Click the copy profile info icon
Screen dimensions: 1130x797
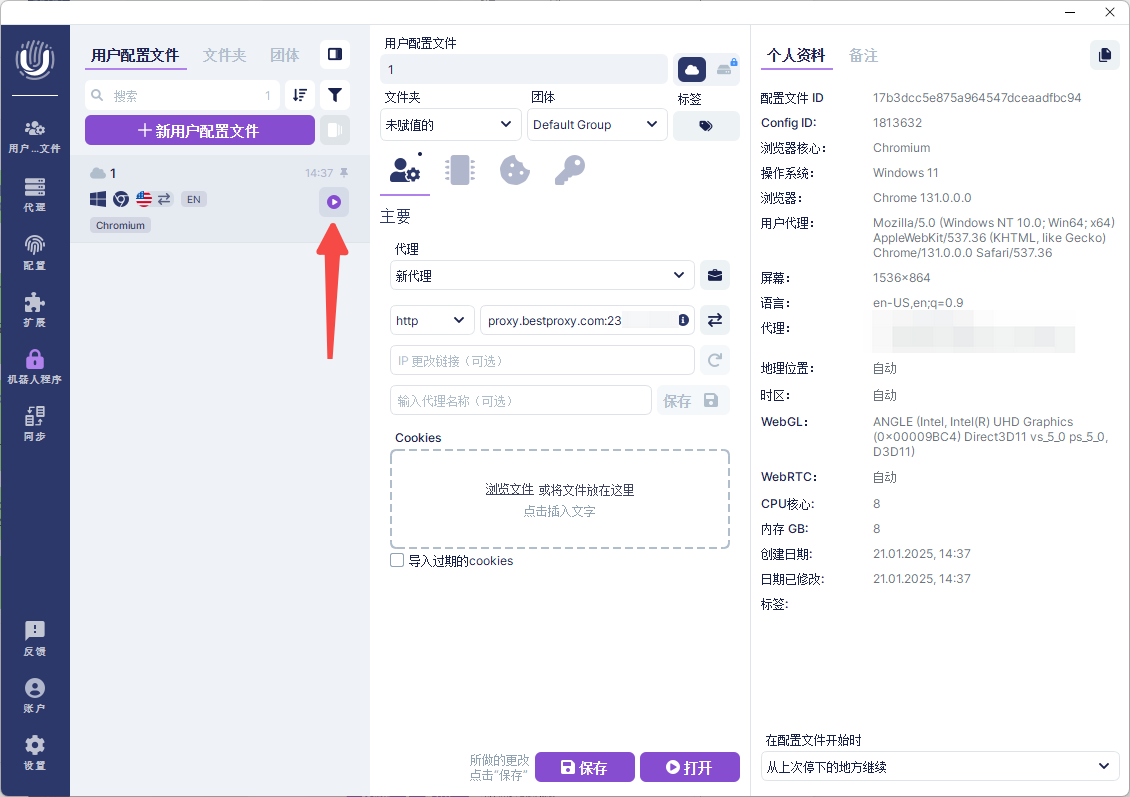coord(1104,55)
